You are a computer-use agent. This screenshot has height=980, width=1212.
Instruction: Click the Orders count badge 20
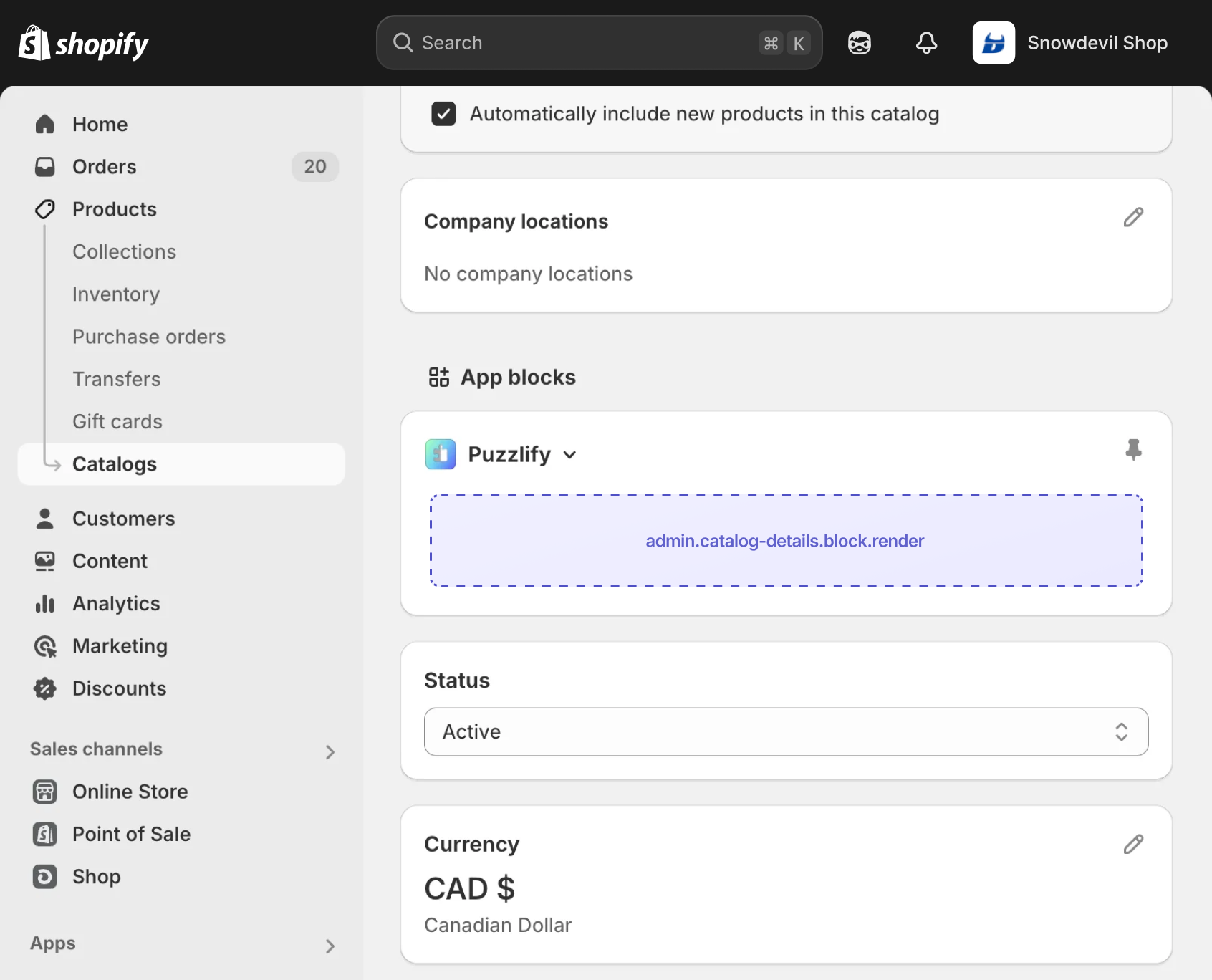pos(315,167)
